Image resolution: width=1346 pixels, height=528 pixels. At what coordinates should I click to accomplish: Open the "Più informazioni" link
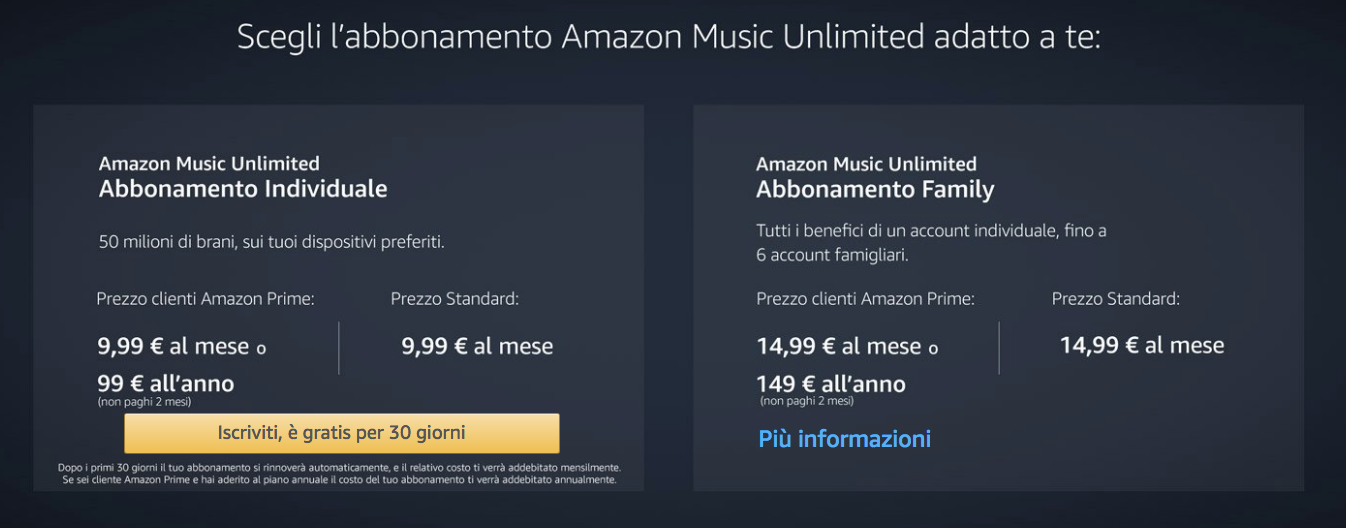click(844, 439)
